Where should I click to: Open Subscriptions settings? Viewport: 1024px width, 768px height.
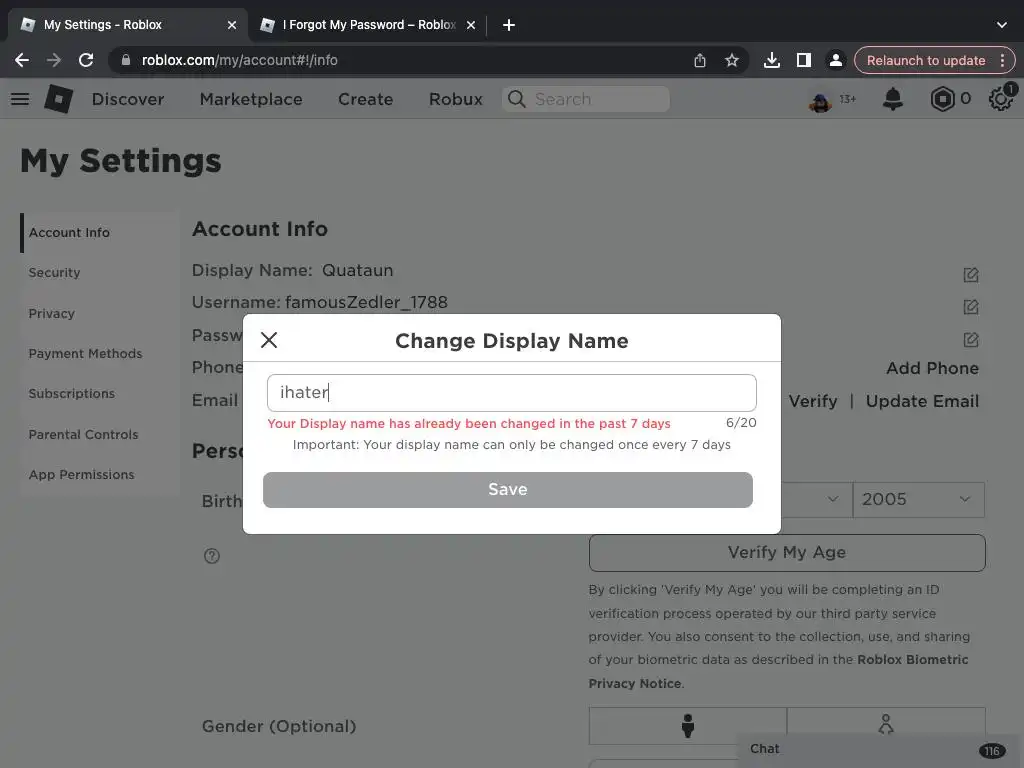point(72,394)
